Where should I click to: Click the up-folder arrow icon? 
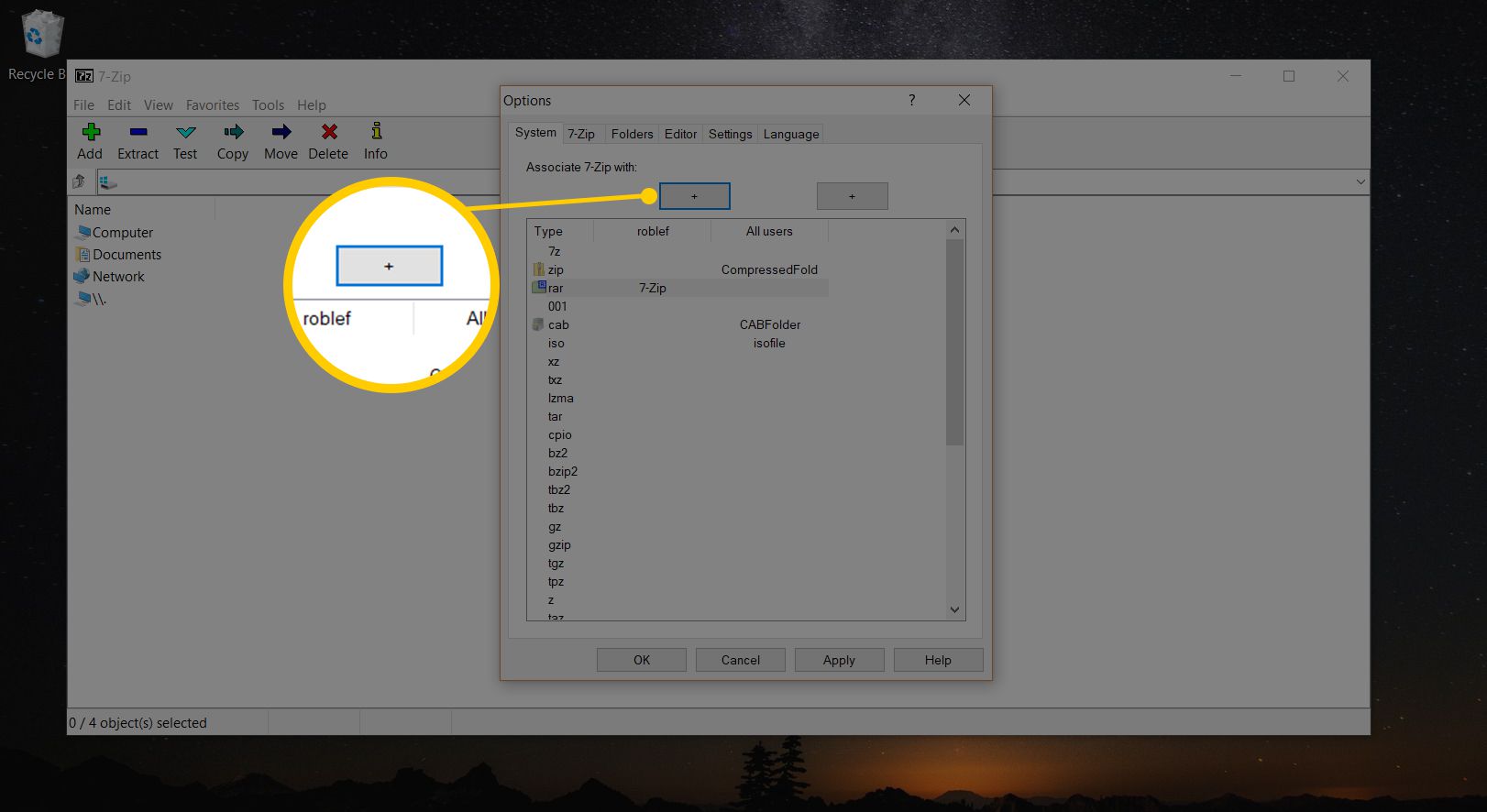coord(80,181)
